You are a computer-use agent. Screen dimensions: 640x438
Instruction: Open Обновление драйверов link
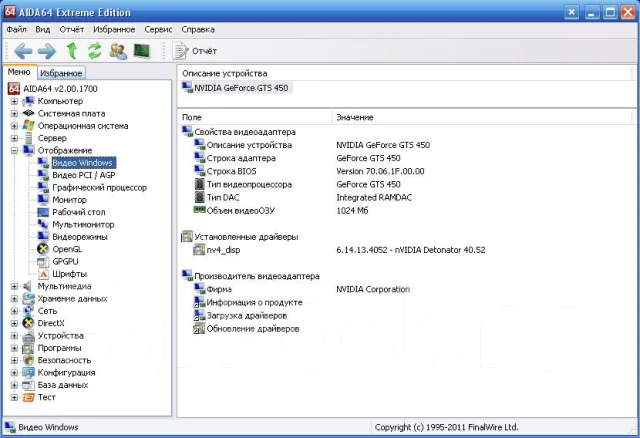pos(253,329)
